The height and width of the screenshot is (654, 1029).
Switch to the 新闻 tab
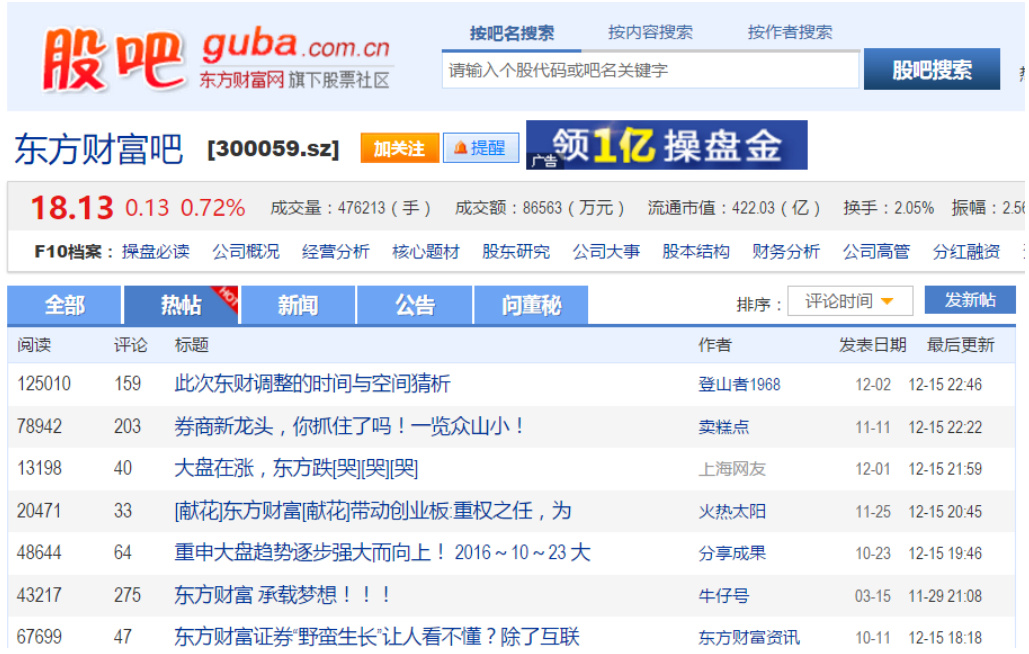coord(298,305)
